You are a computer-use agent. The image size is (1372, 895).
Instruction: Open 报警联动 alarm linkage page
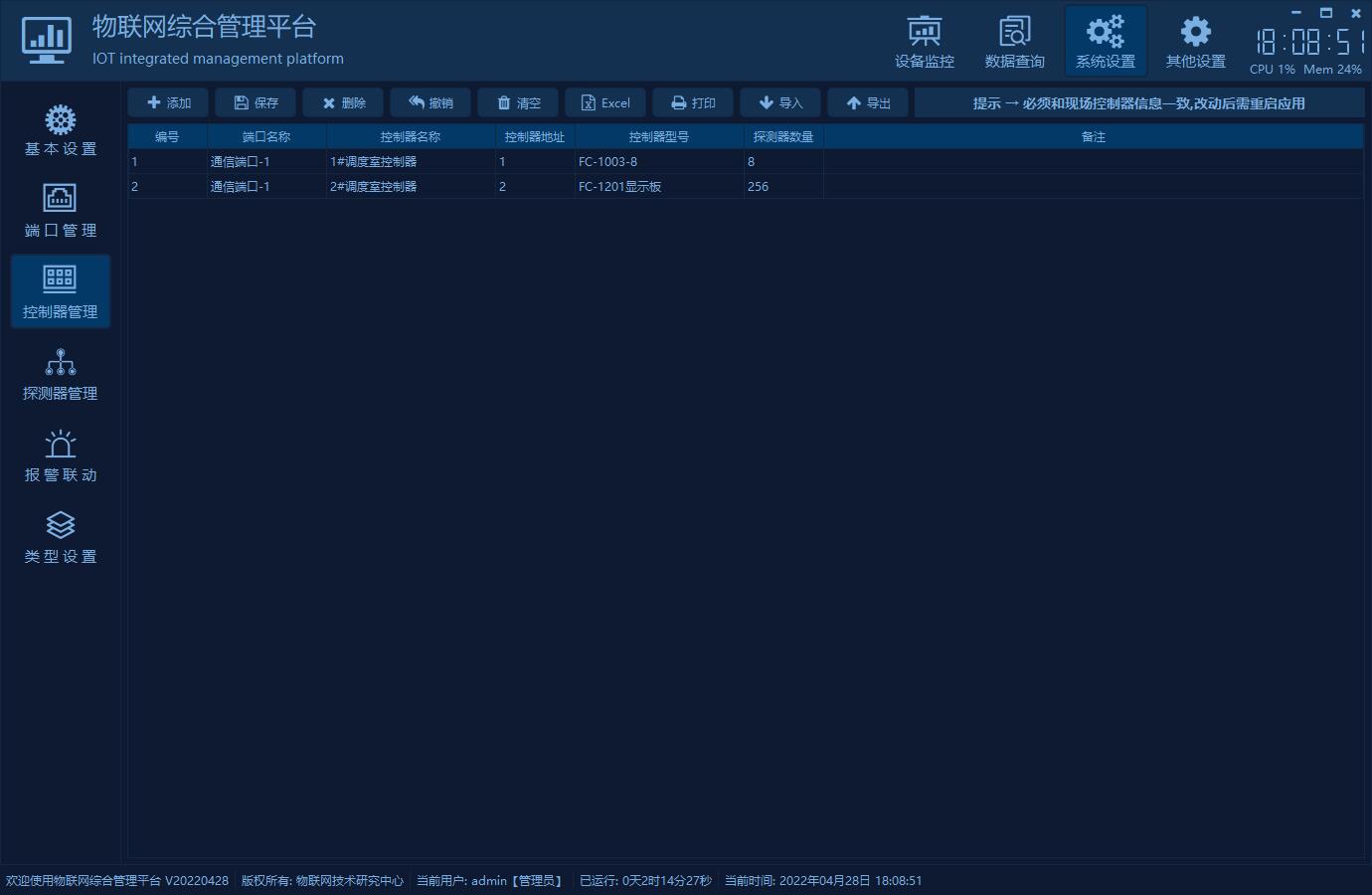tap(61, 455)
